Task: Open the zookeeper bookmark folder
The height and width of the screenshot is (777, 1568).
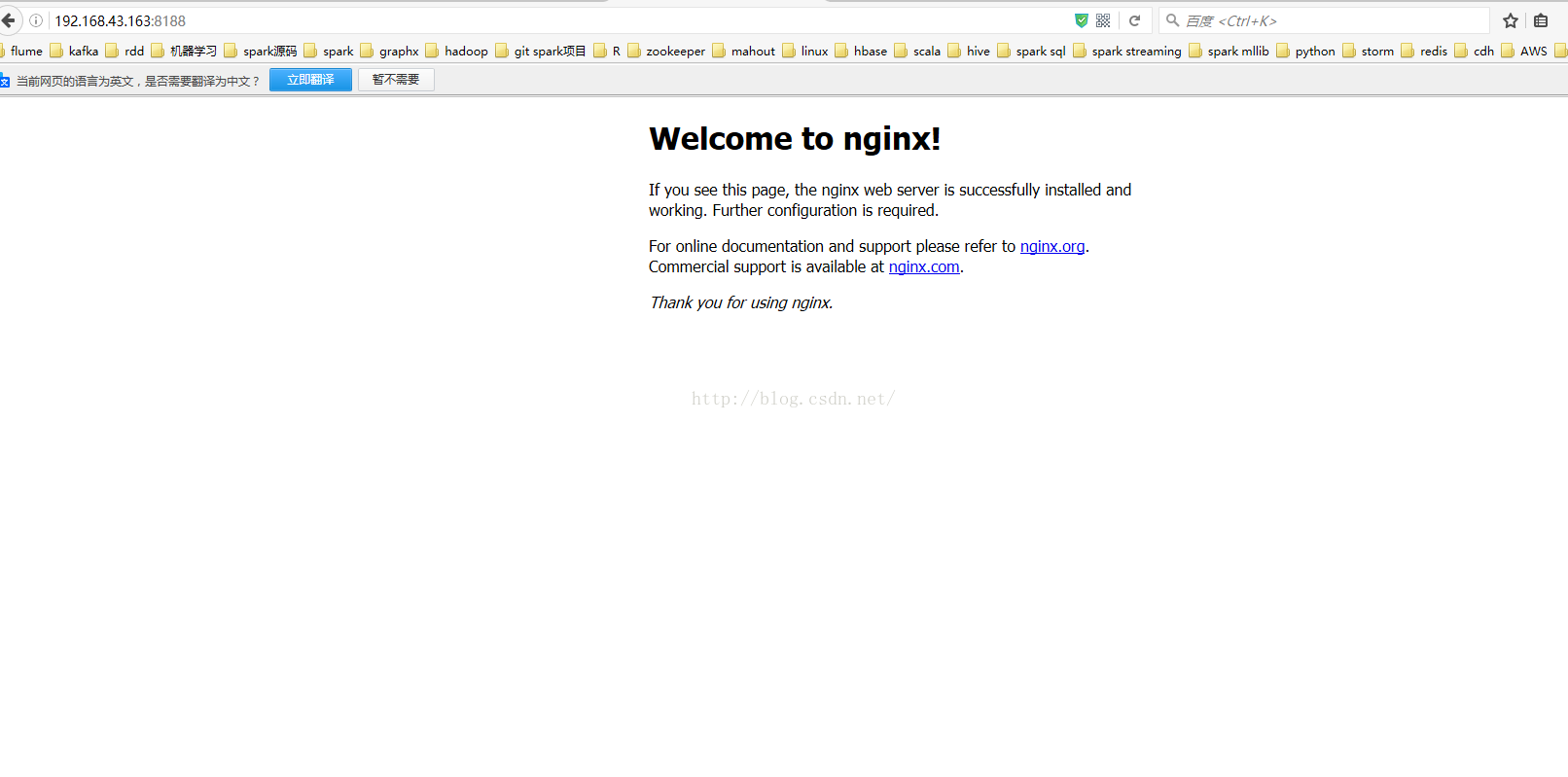Action: (x=666, y=51)
